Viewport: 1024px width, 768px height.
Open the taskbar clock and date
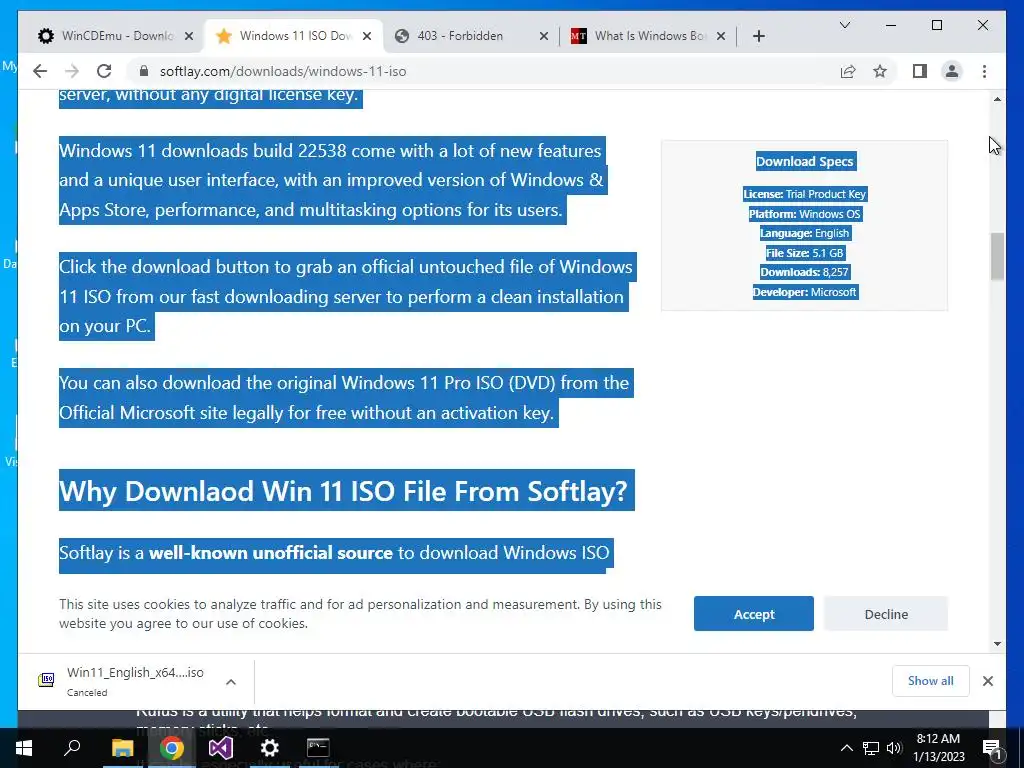[938, 748]
